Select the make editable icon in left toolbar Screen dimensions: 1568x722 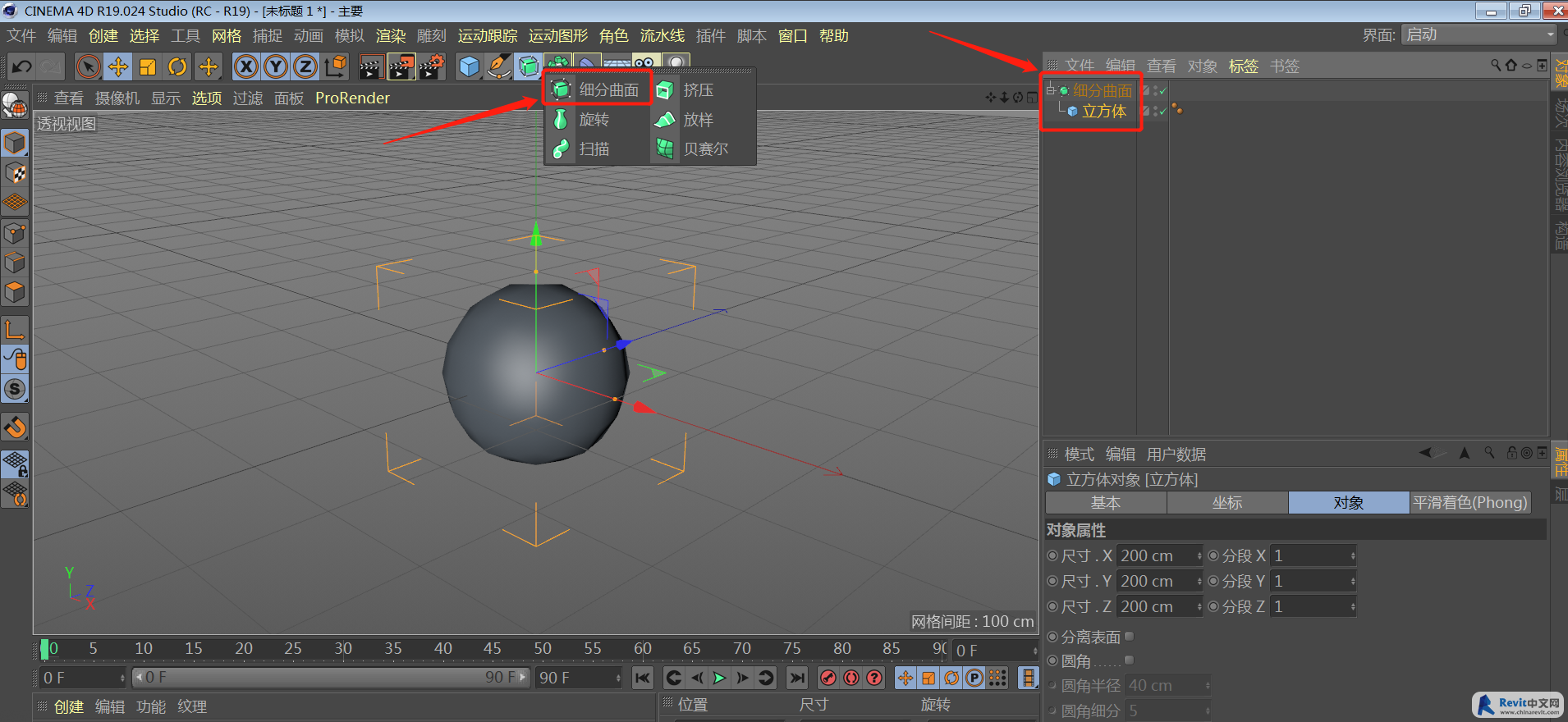(15, 105)
